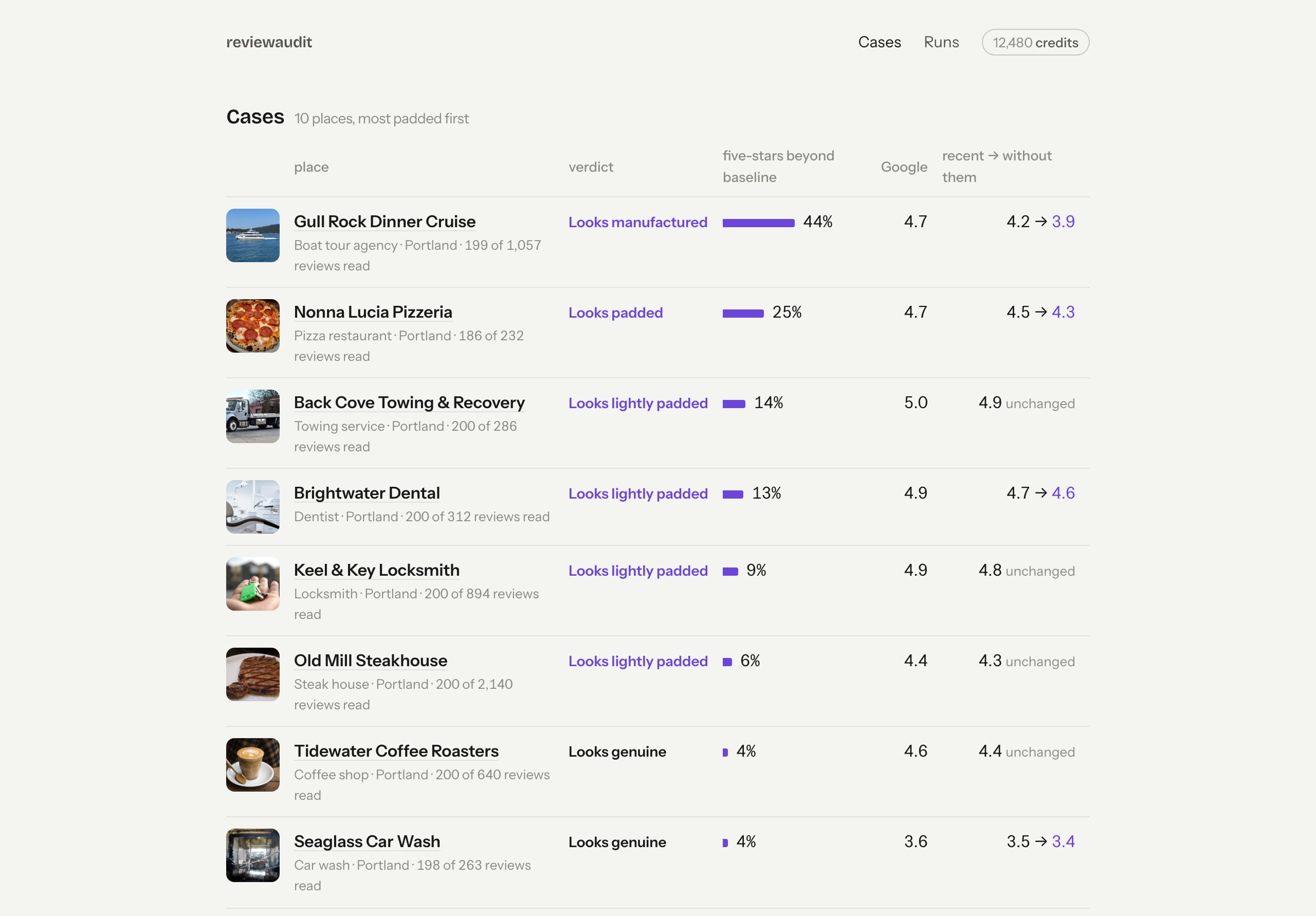1316x916 pixels.
Task: Select the Back Cove Towing truck thumbnail
Action: (x=253, y=416)
